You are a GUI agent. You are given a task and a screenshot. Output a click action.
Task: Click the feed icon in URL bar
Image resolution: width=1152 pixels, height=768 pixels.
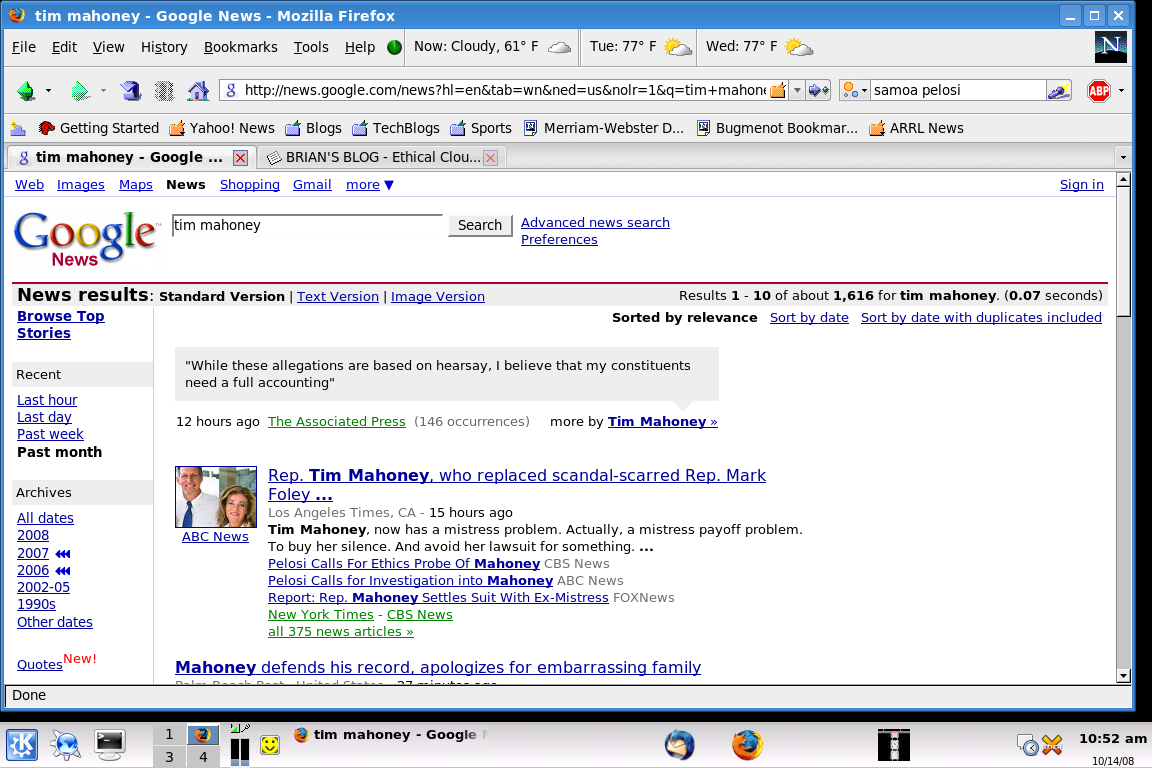[x=778, y=90]
